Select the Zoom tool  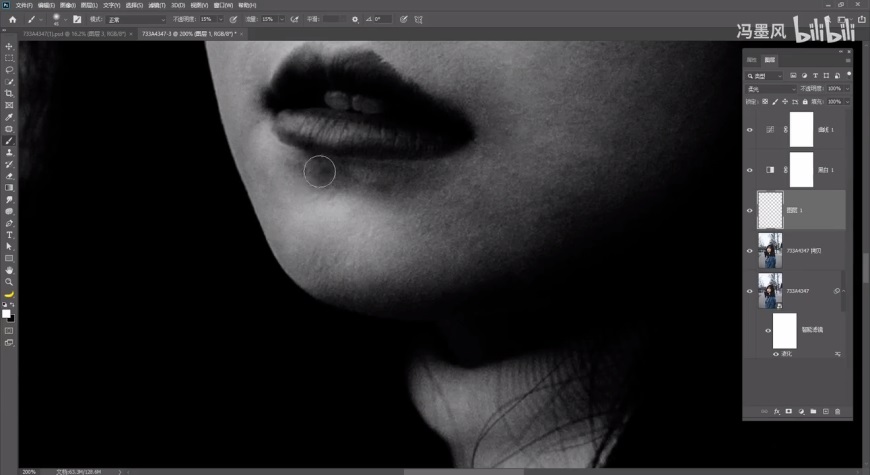pos(9,282)
